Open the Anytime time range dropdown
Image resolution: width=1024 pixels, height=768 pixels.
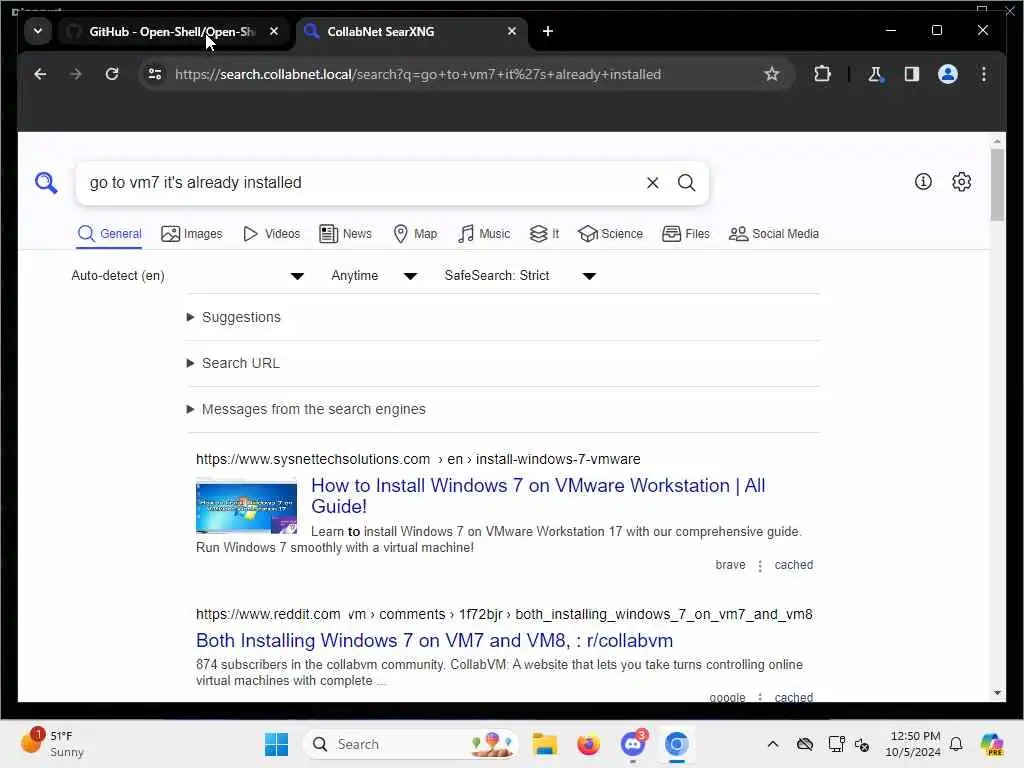point(374,276)
